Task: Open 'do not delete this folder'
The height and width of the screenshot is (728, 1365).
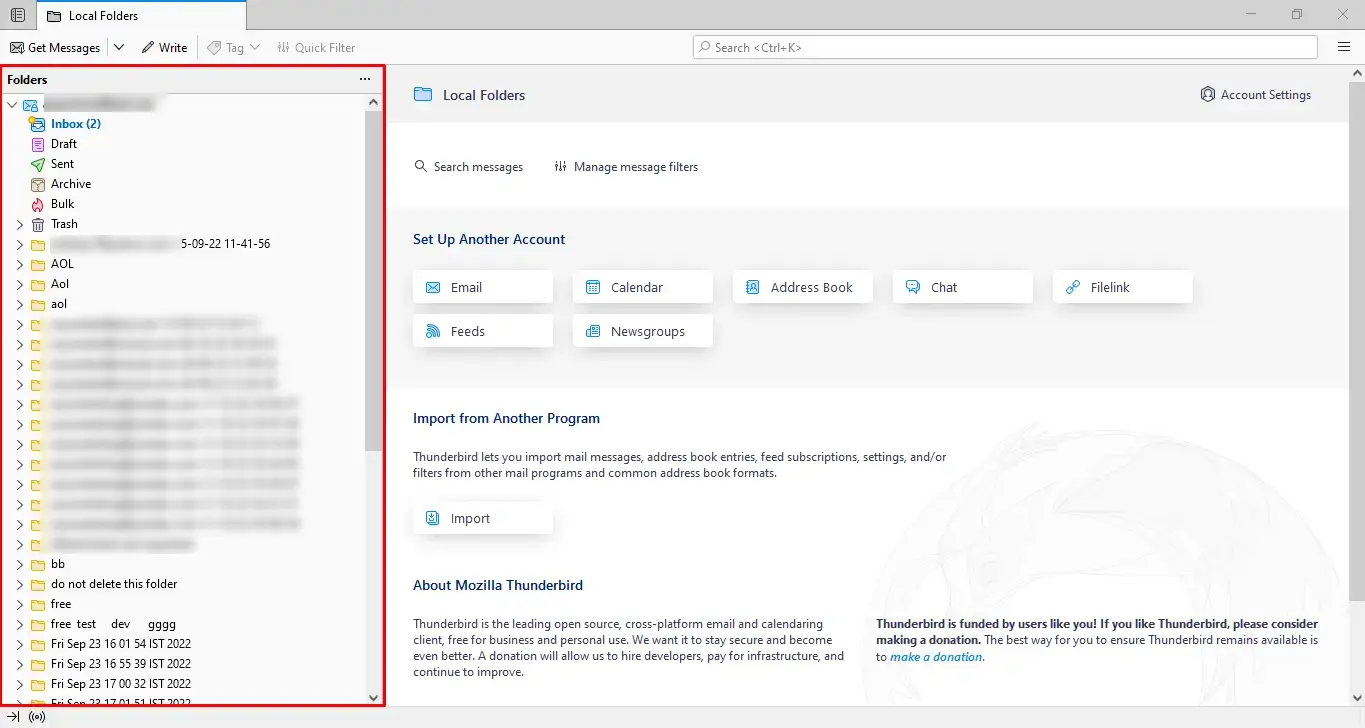Action: 114,584
